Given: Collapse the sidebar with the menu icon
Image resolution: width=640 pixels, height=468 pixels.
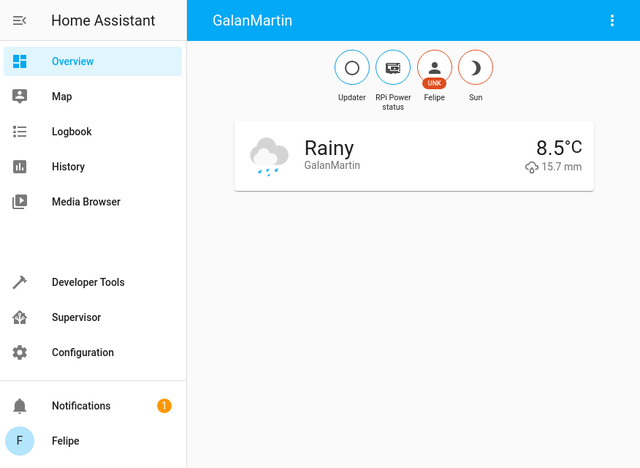Looking at the screenshot, I should (x=19, y=21).
